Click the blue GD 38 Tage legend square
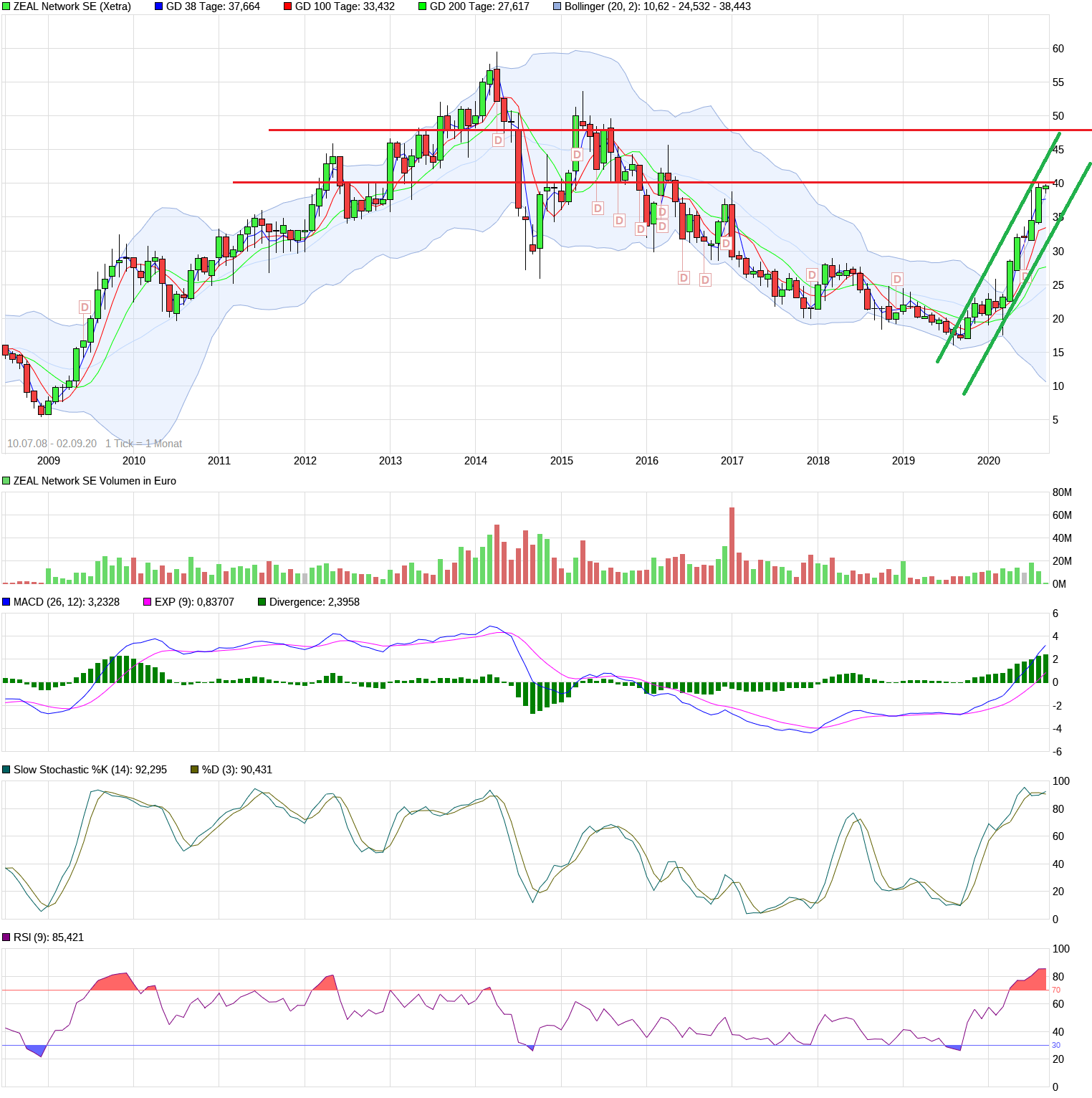This screenshot has width=1092, height=1098. (x=159, y=6)
